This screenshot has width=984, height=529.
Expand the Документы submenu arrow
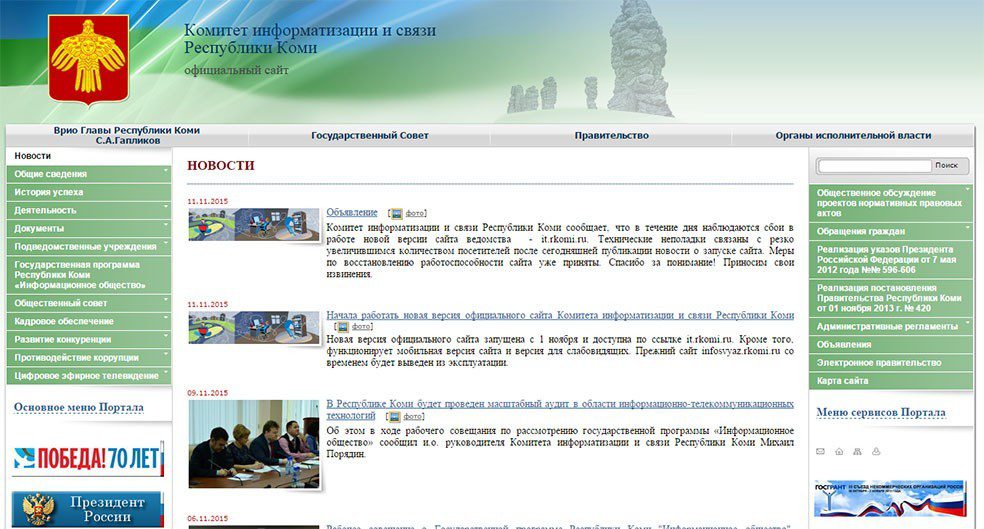166,225
